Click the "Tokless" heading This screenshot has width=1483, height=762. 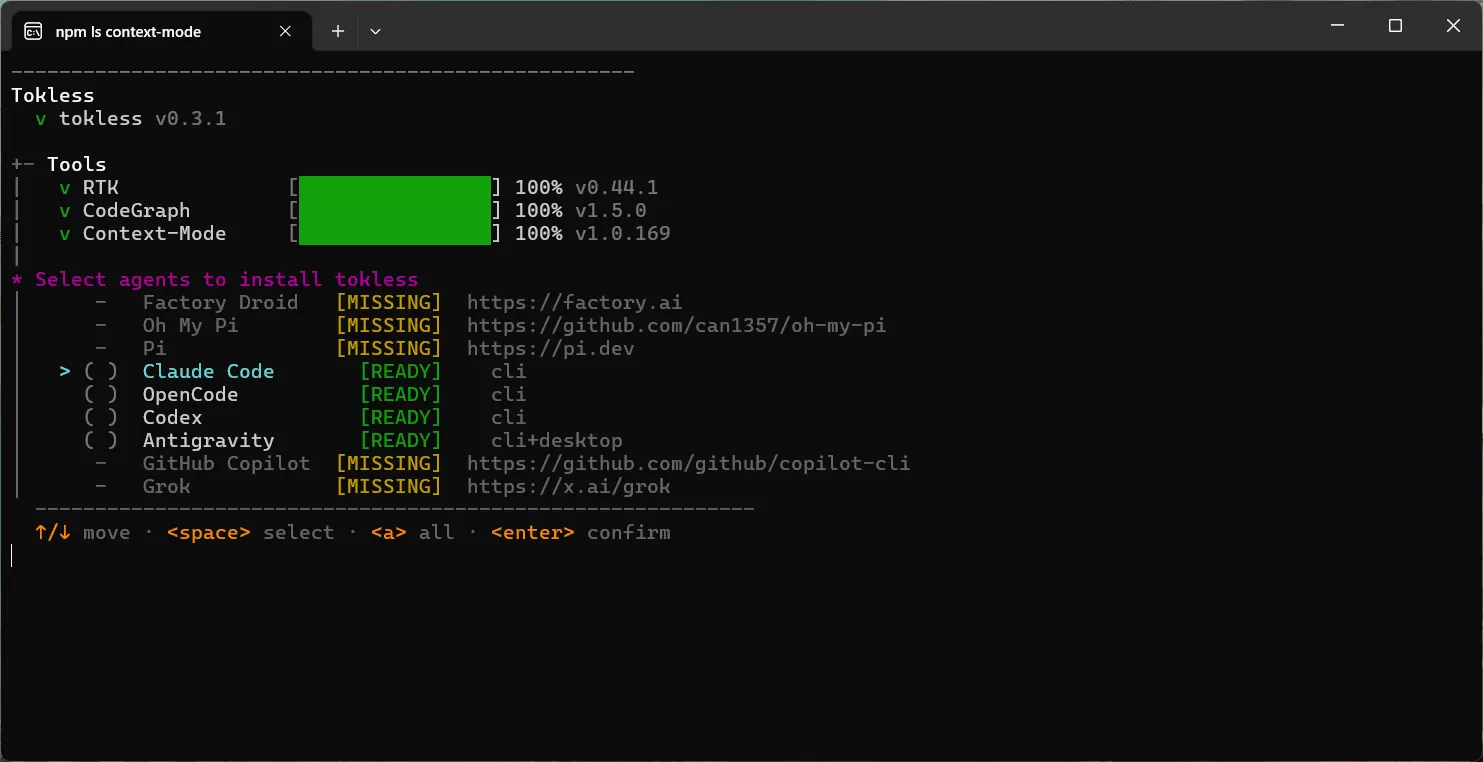click(x=53, y=95)
